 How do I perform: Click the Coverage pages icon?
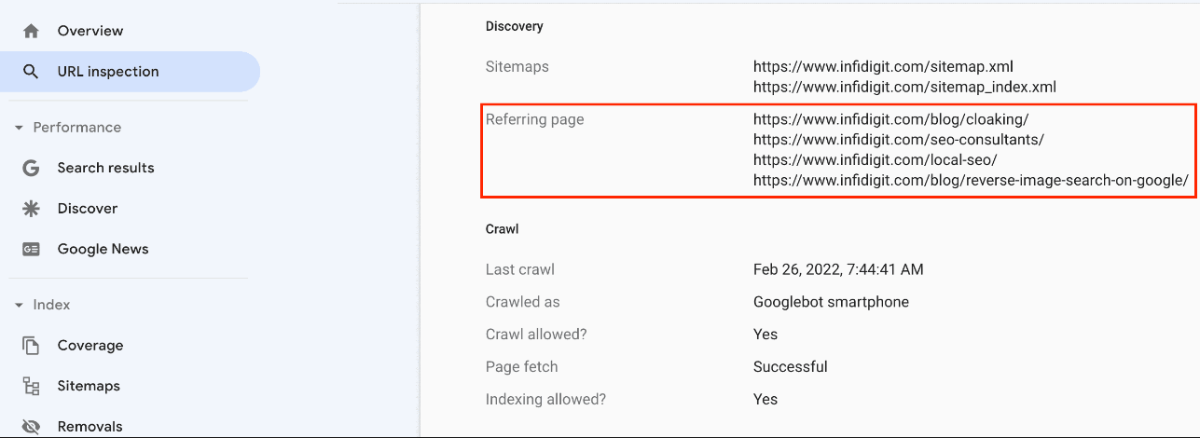pos(31,346)
